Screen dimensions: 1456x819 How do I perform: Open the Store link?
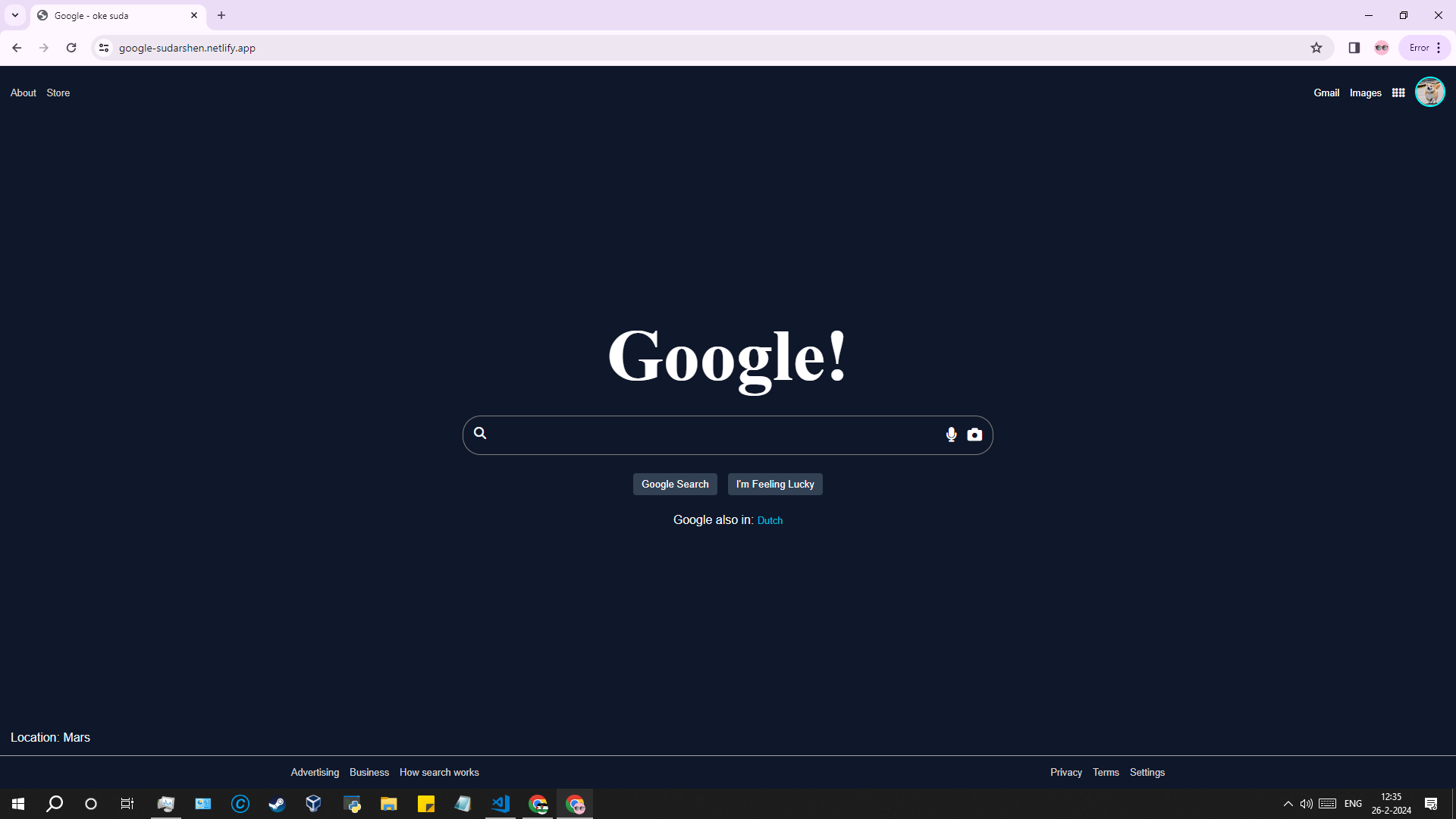58,93
